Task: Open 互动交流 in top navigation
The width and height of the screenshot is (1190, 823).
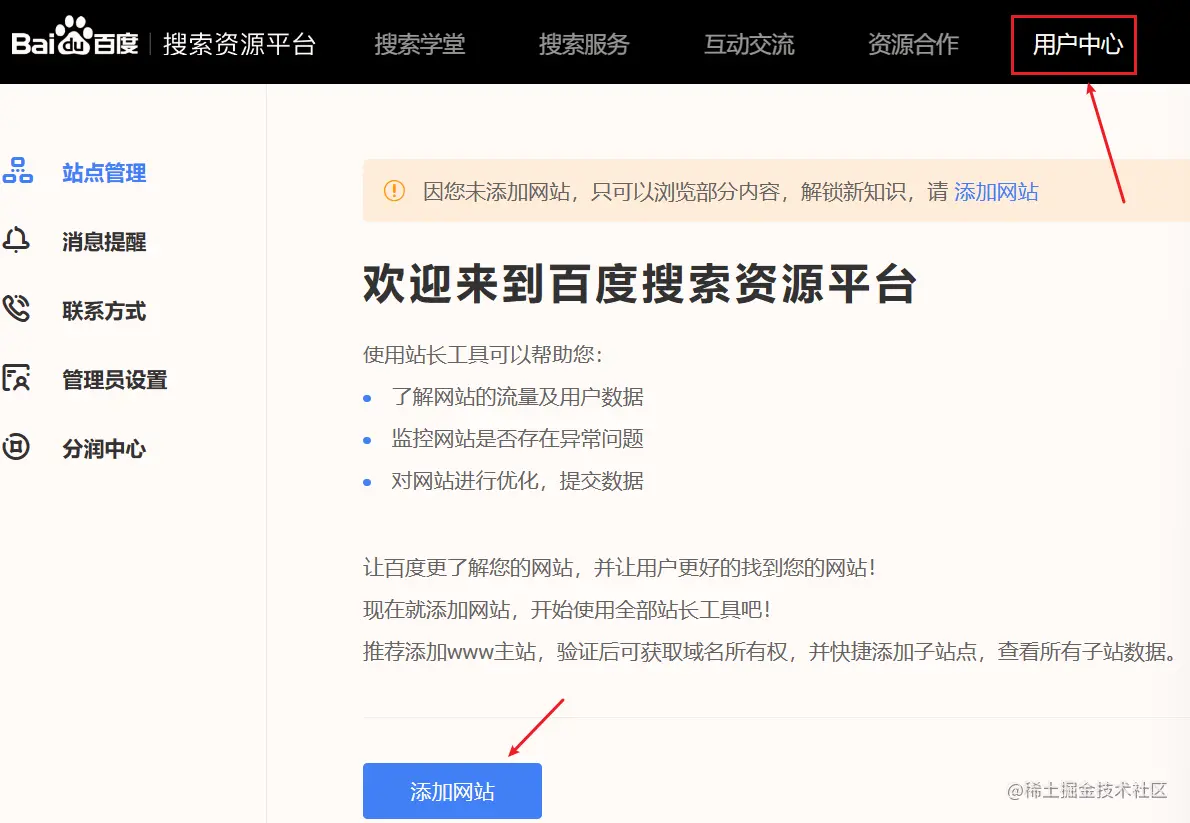Action: point(749,44)
